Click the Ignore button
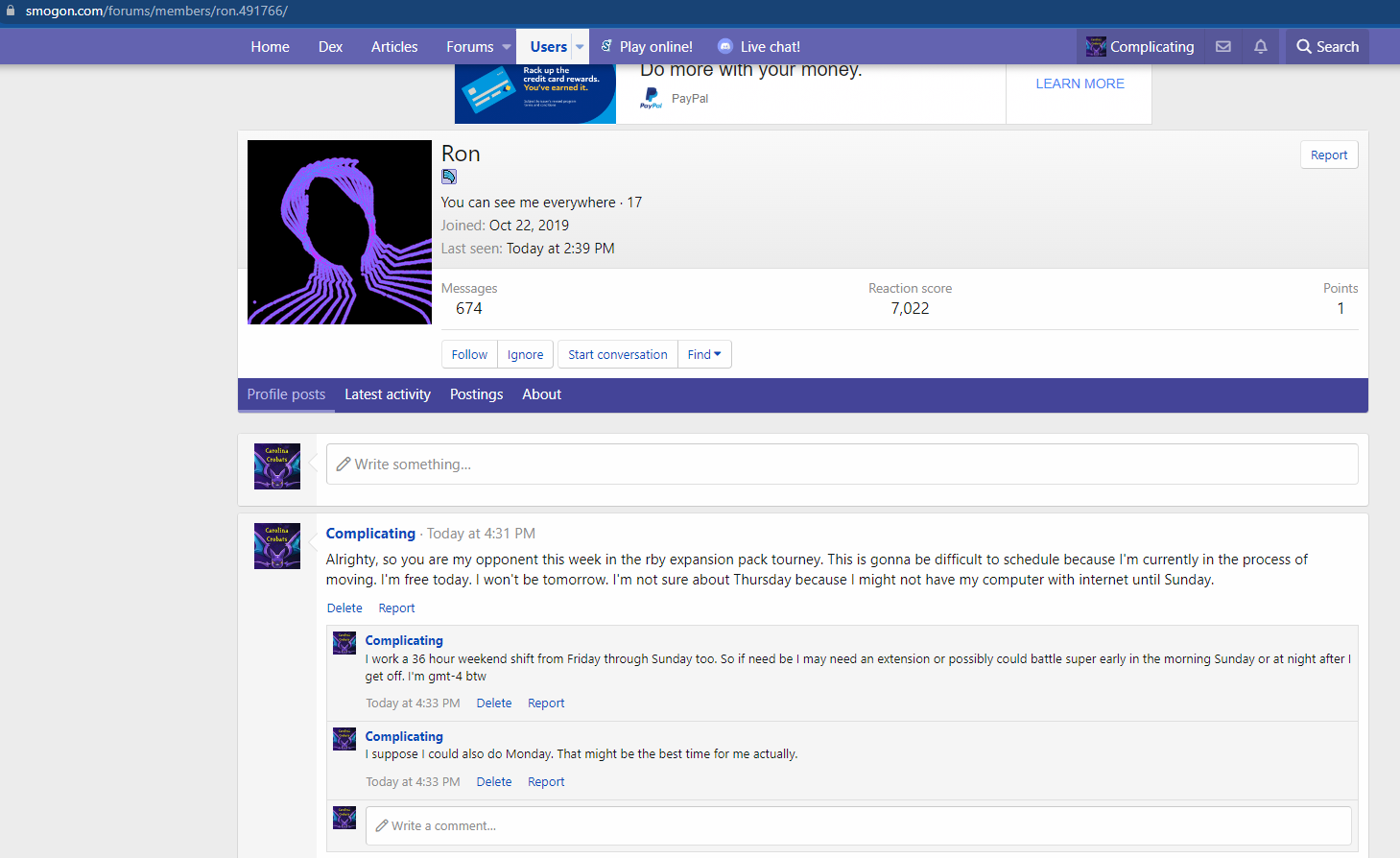The width and height of the screenshot is (1400, 858). pos(525,354)
